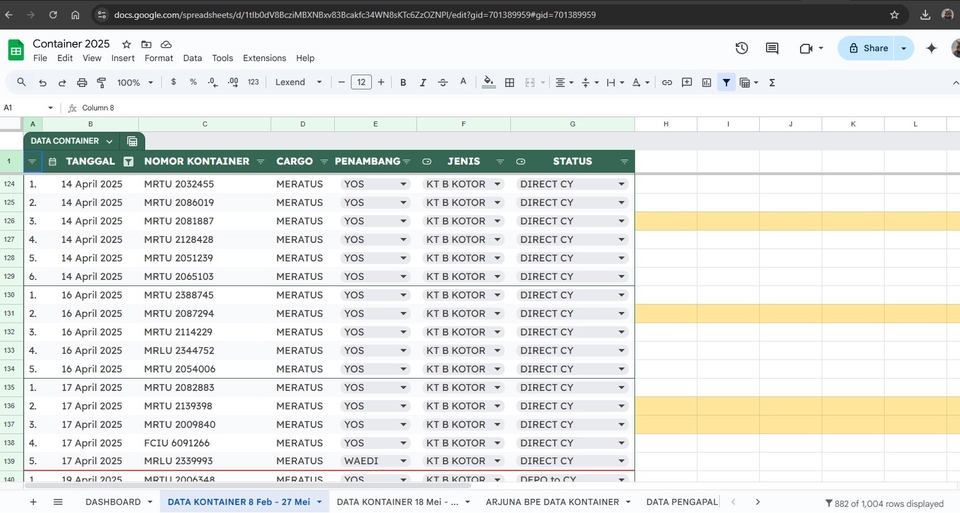Screen dimensions: 960x513
Task: Insert comment icon in toolbar
Action: [687, 83]
